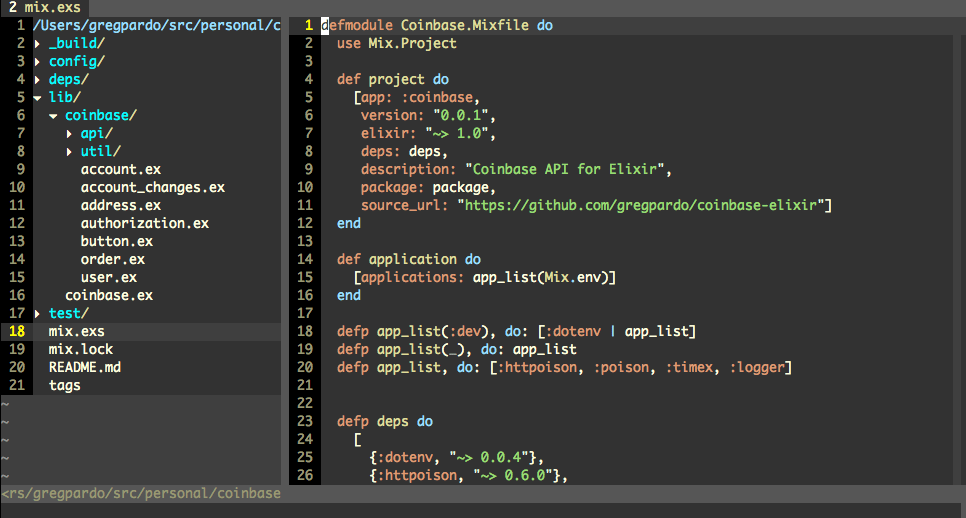This screenshot has width=966, height=518.
Task: Open order.ex file
Action: pos(113,259)
